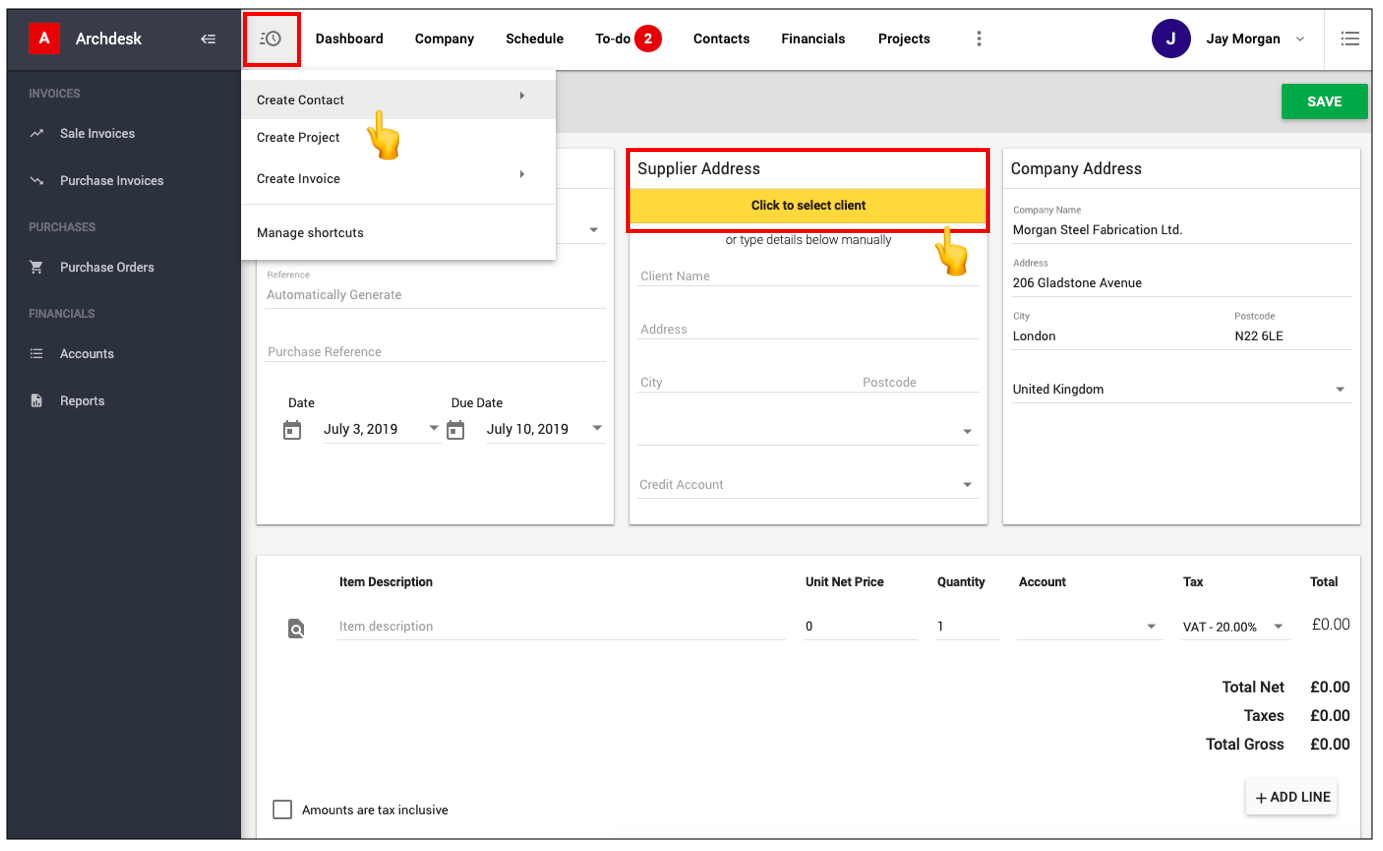Image resolution: width=1383 pixels, height=851 pixels.
Task: Open the United Kingdom country dropdown
Action: [x=1181, y=390]
